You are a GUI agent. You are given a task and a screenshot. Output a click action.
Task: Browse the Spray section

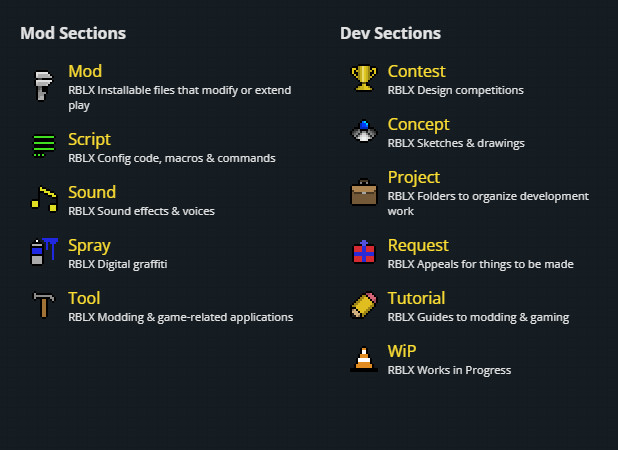click(x=89, y=246)
